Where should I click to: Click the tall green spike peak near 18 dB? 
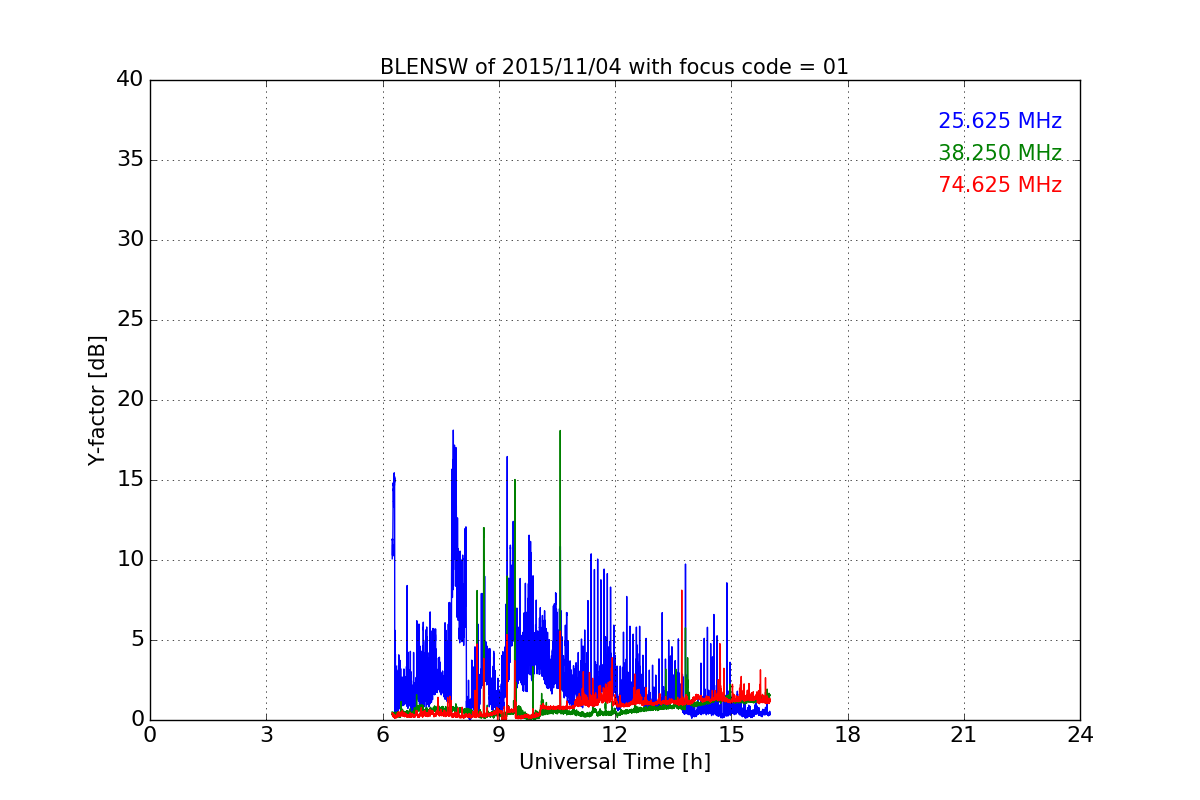[560, 432]
